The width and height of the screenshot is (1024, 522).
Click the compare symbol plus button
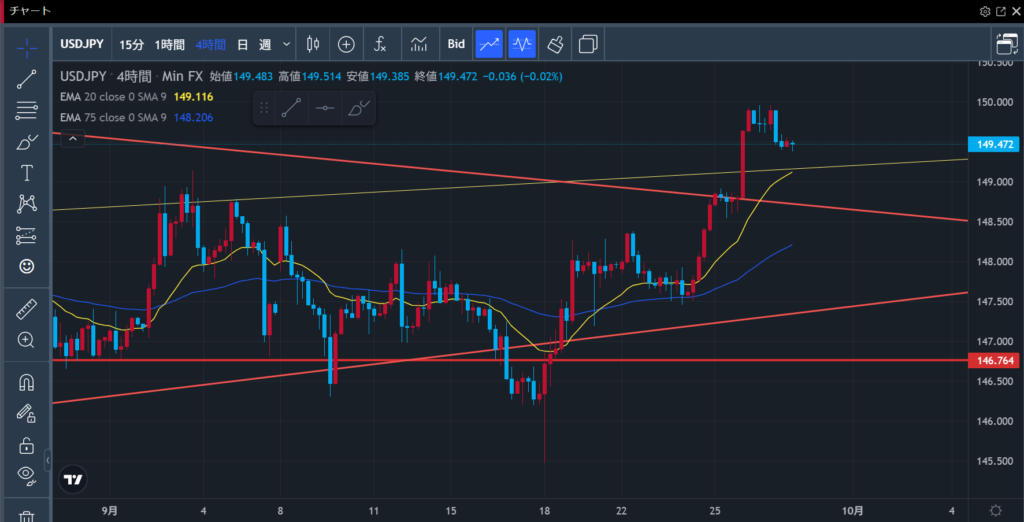346,44
